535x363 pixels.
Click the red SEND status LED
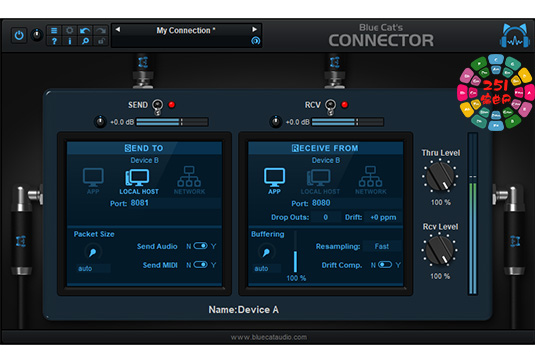(x=172, y=105)
